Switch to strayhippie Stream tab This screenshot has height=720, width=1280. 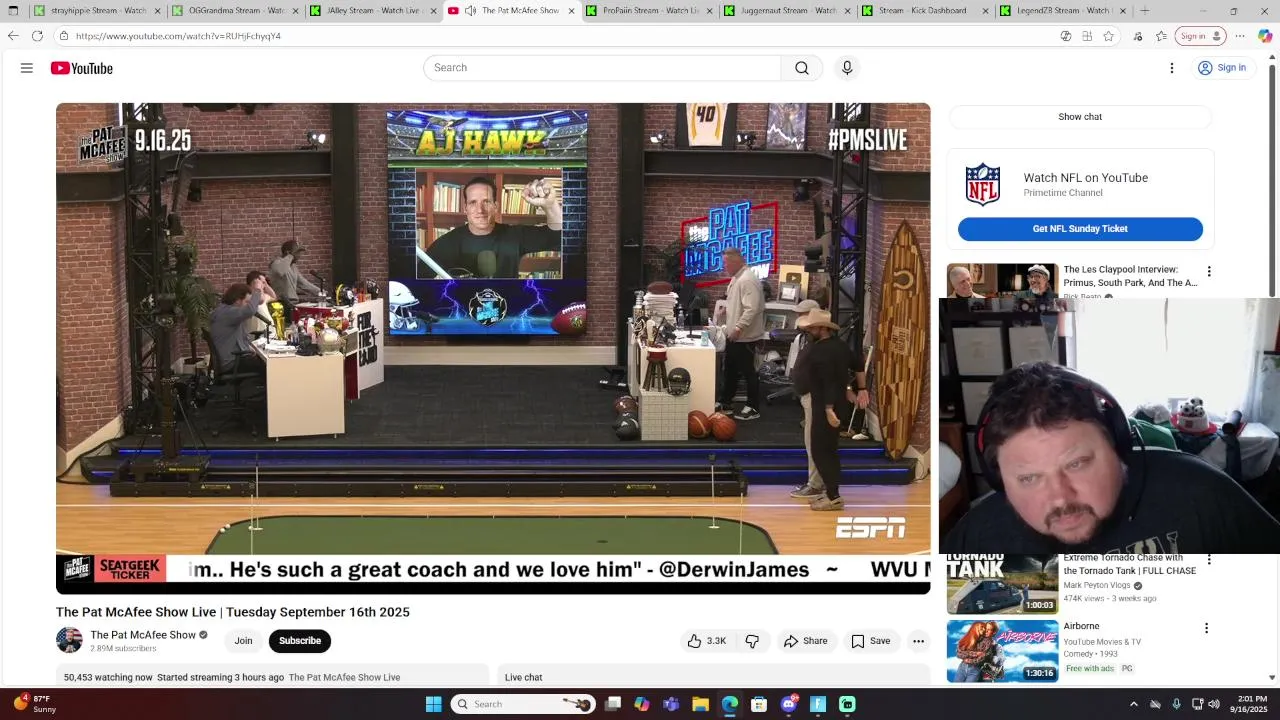(98, 11)
